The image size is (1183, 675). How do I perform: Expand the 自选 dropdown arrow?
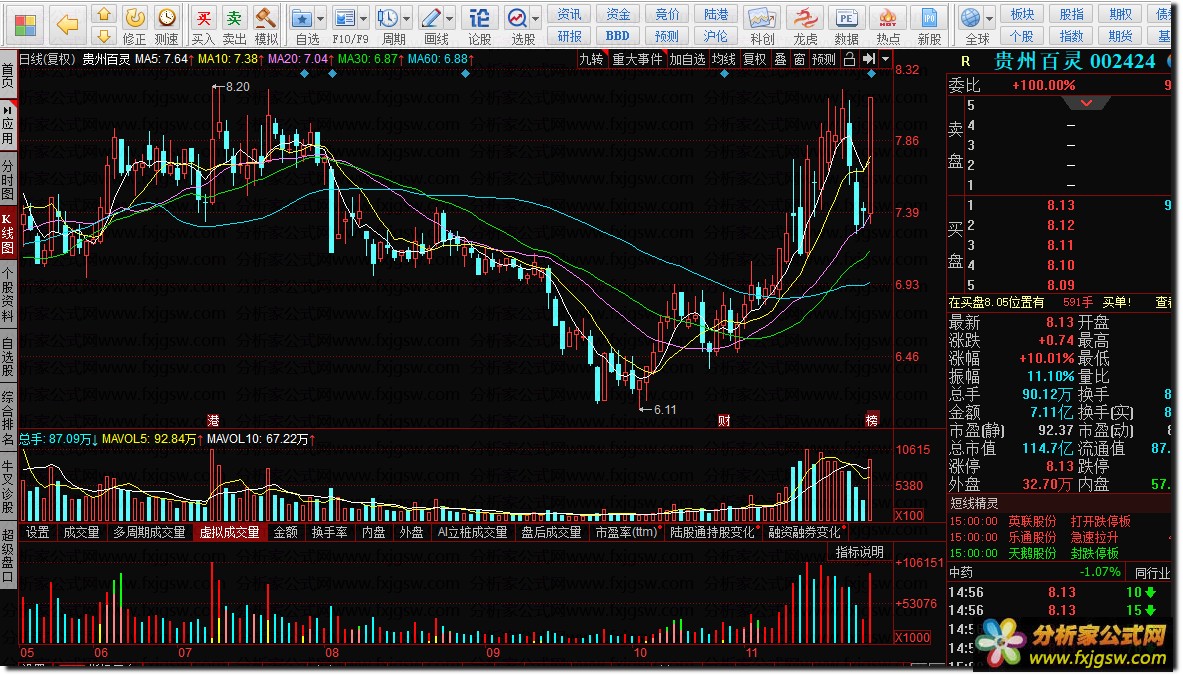(321, 18)
